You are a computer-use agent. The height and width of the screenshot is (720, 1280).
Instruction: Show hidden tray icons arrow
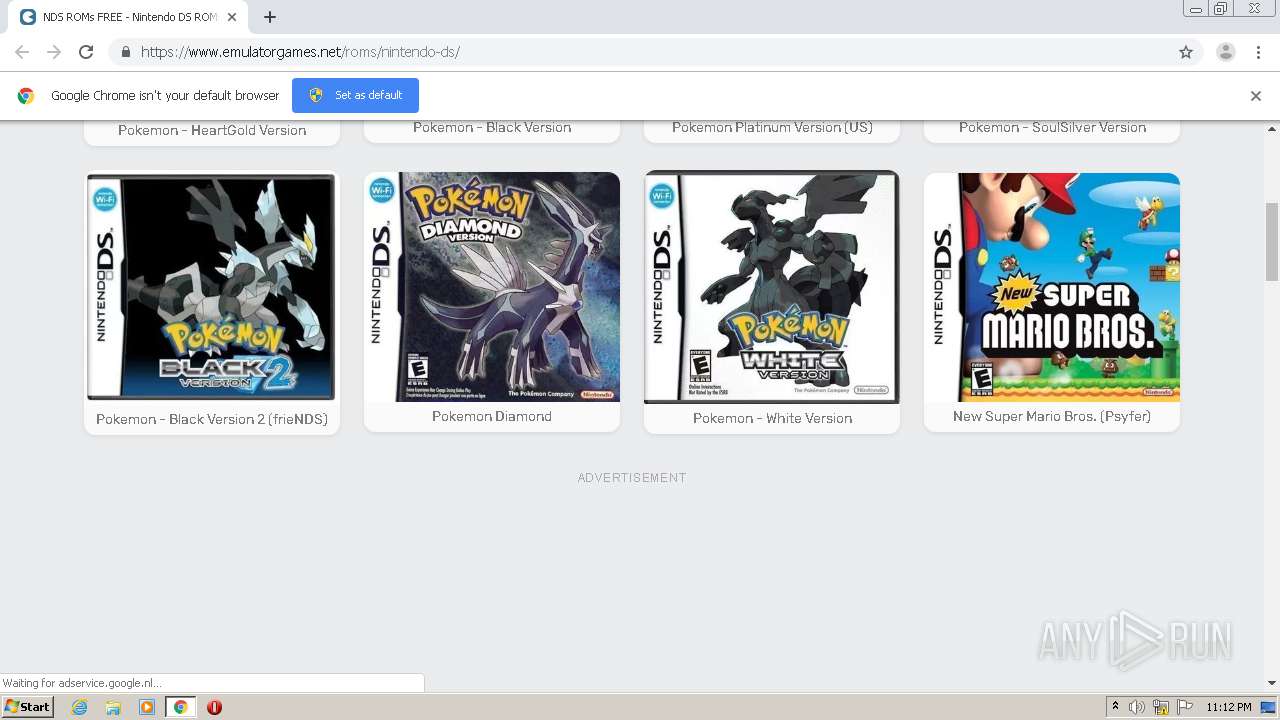click(1115, 707)
